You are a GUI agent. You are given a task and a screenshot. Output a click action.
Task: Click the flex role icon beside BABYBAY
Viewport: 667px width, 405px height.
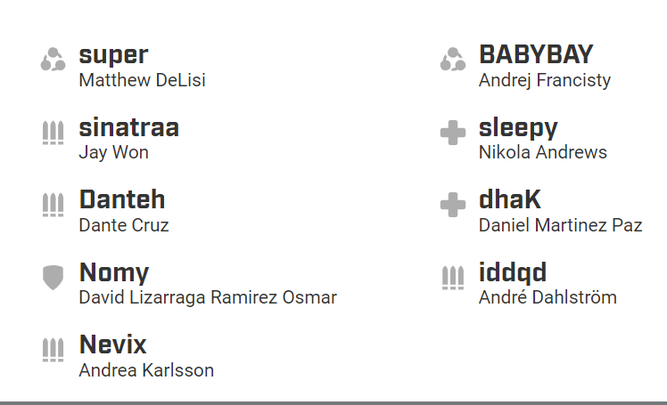pyautogui.click(x=453, y=59)
